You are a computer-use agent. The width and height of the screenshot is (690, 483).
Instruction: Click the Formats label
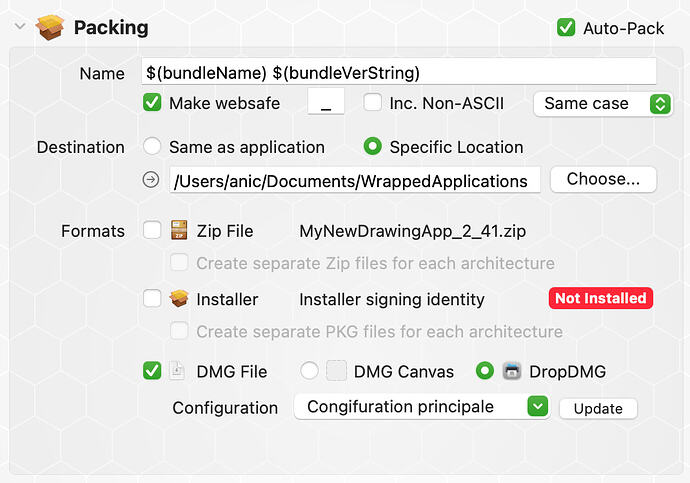[x=93, y=231]
